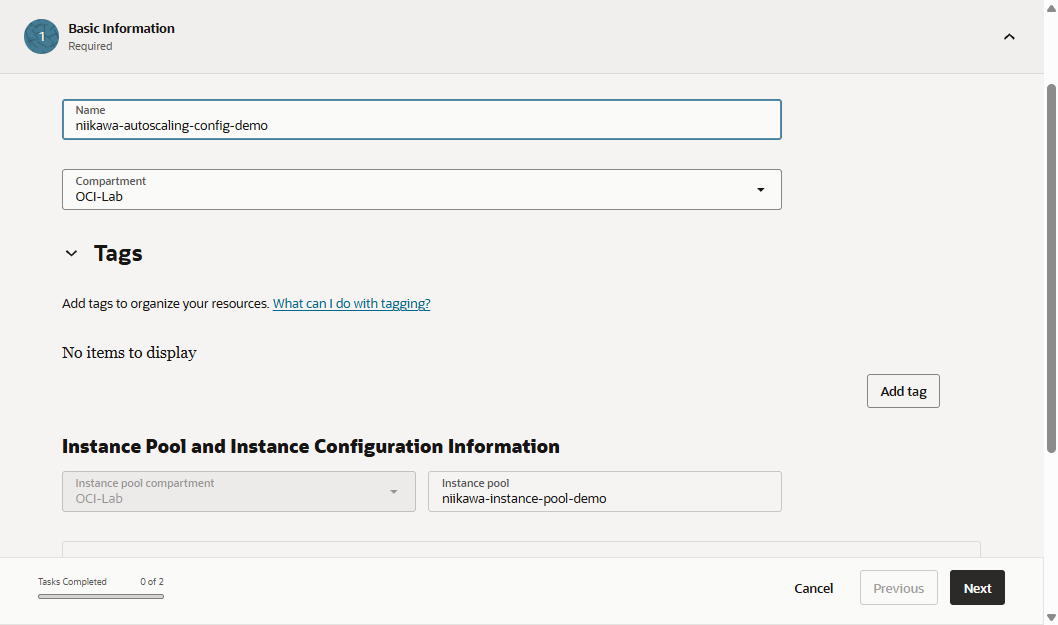
Task: Click the scrollbar up arrow
Action: point(1050,8)
